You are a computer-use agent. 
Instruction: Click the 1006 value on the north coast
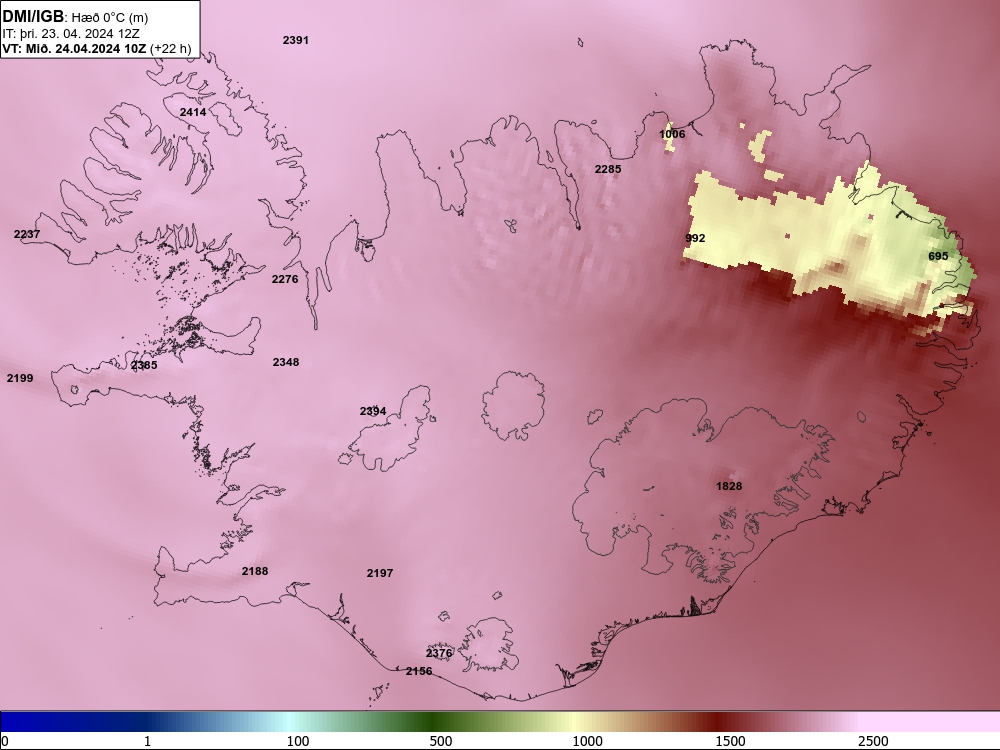pos(672,134)
